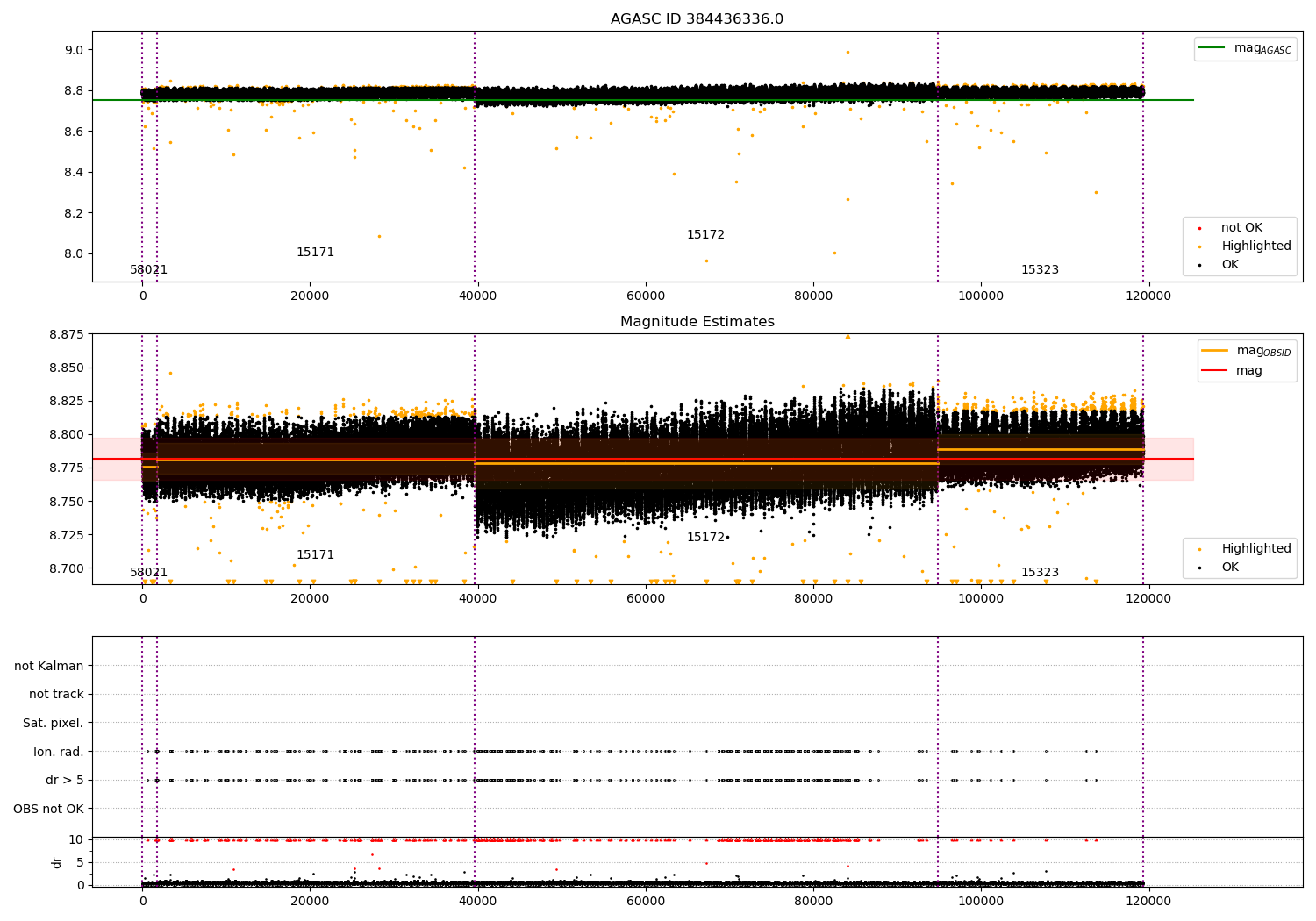This screenshot has height=921, width=1316.
Task: Click the 100000 x-axis tick of bottom plot
Action: (x=981, y=902)
